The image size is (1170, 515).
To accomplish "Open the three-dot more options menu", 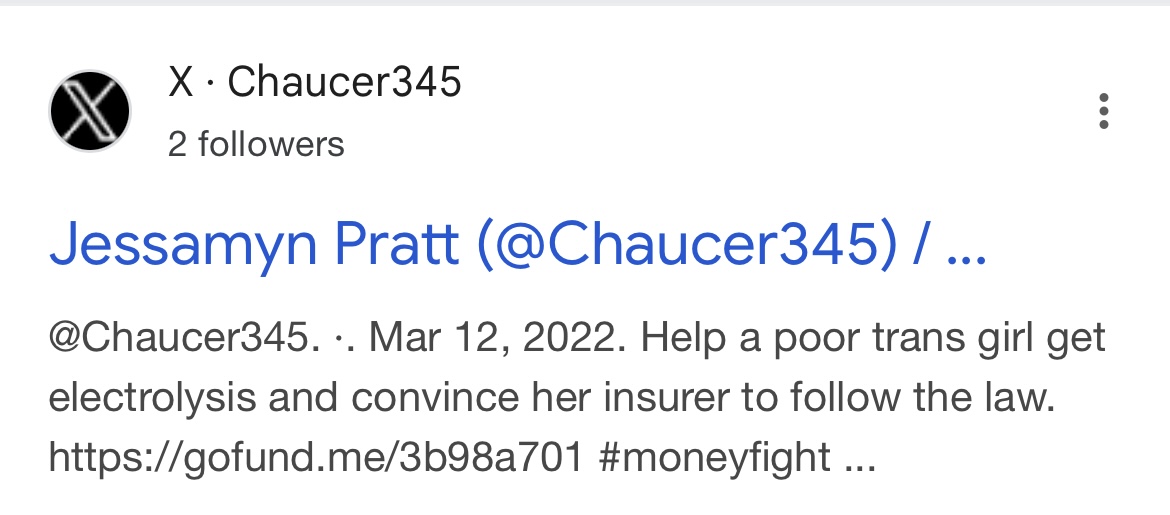I will [1104, 111].
